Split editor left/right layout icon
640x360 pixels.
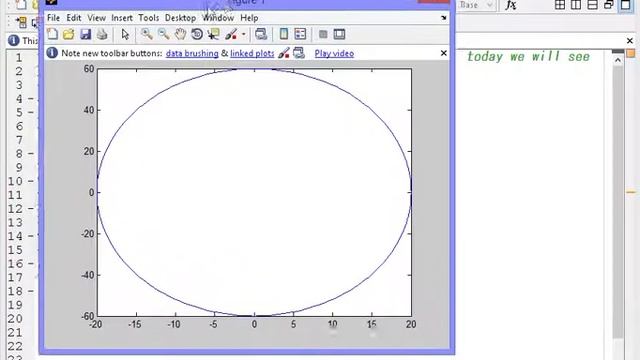coord(576,5)
